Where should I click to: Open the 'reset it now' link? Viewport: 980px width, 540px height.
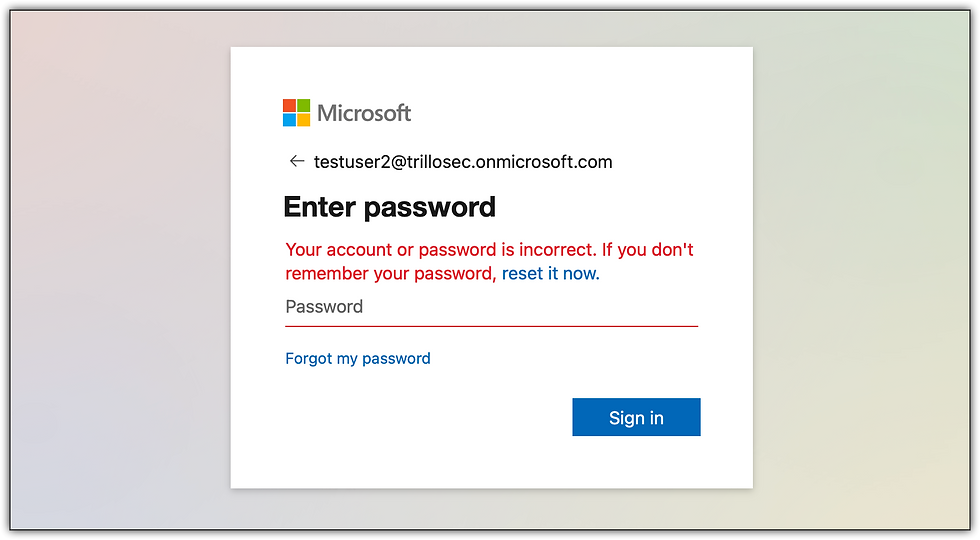[x=551, y=273]
